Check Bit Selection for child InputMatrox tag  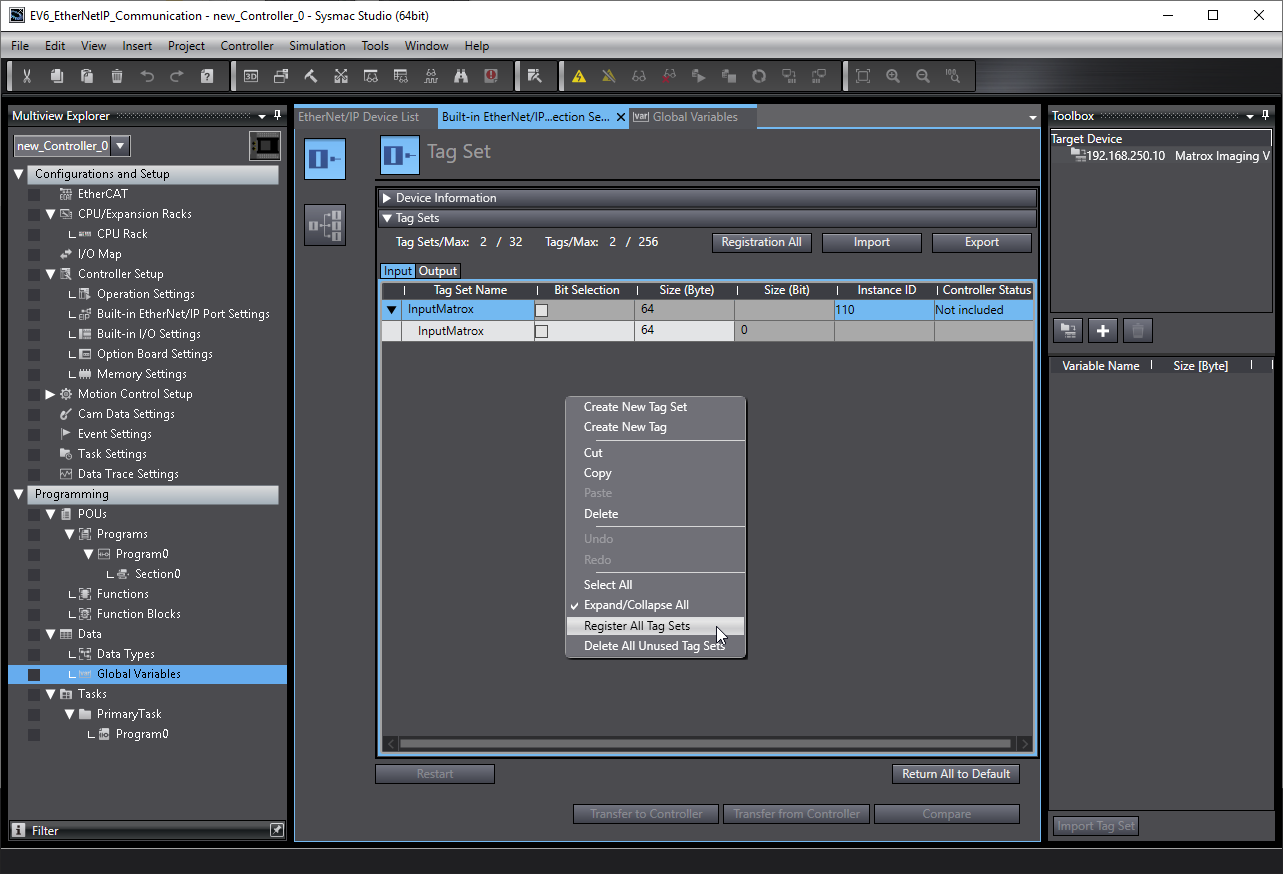click(542, 332)
